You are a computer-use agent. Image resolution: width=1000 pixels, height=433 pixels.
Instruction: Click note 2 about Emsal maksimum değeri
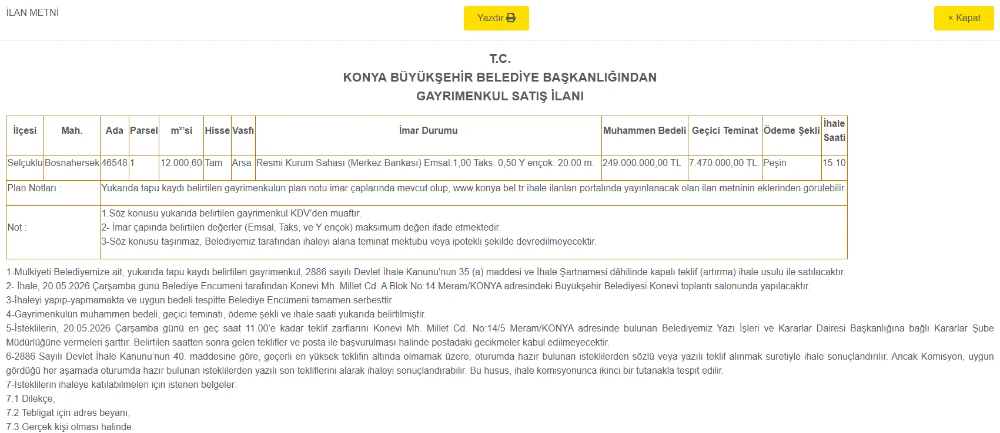coord(301,228)
